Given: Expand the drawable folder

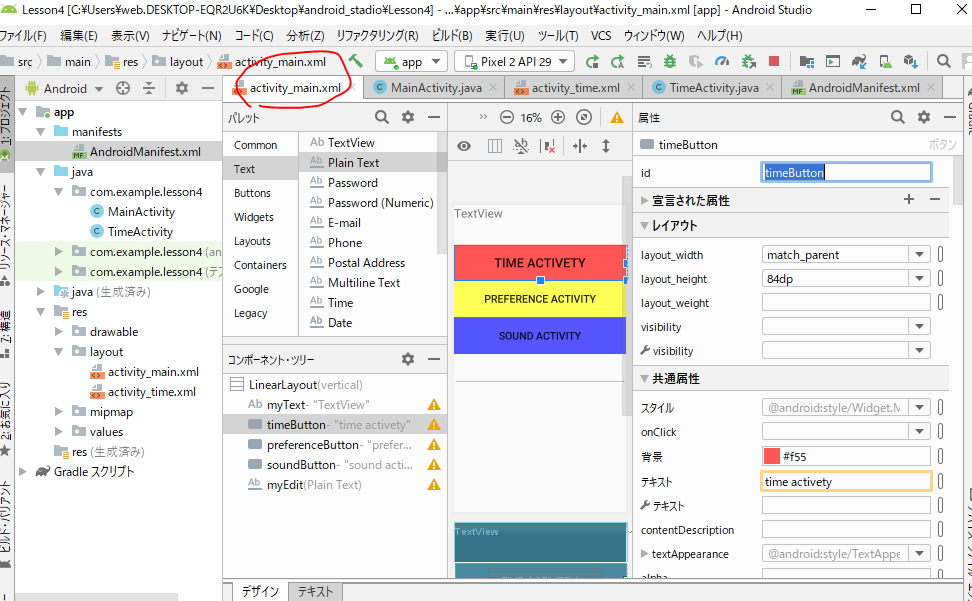Looking at the screenshot, I should pos(59,331).
